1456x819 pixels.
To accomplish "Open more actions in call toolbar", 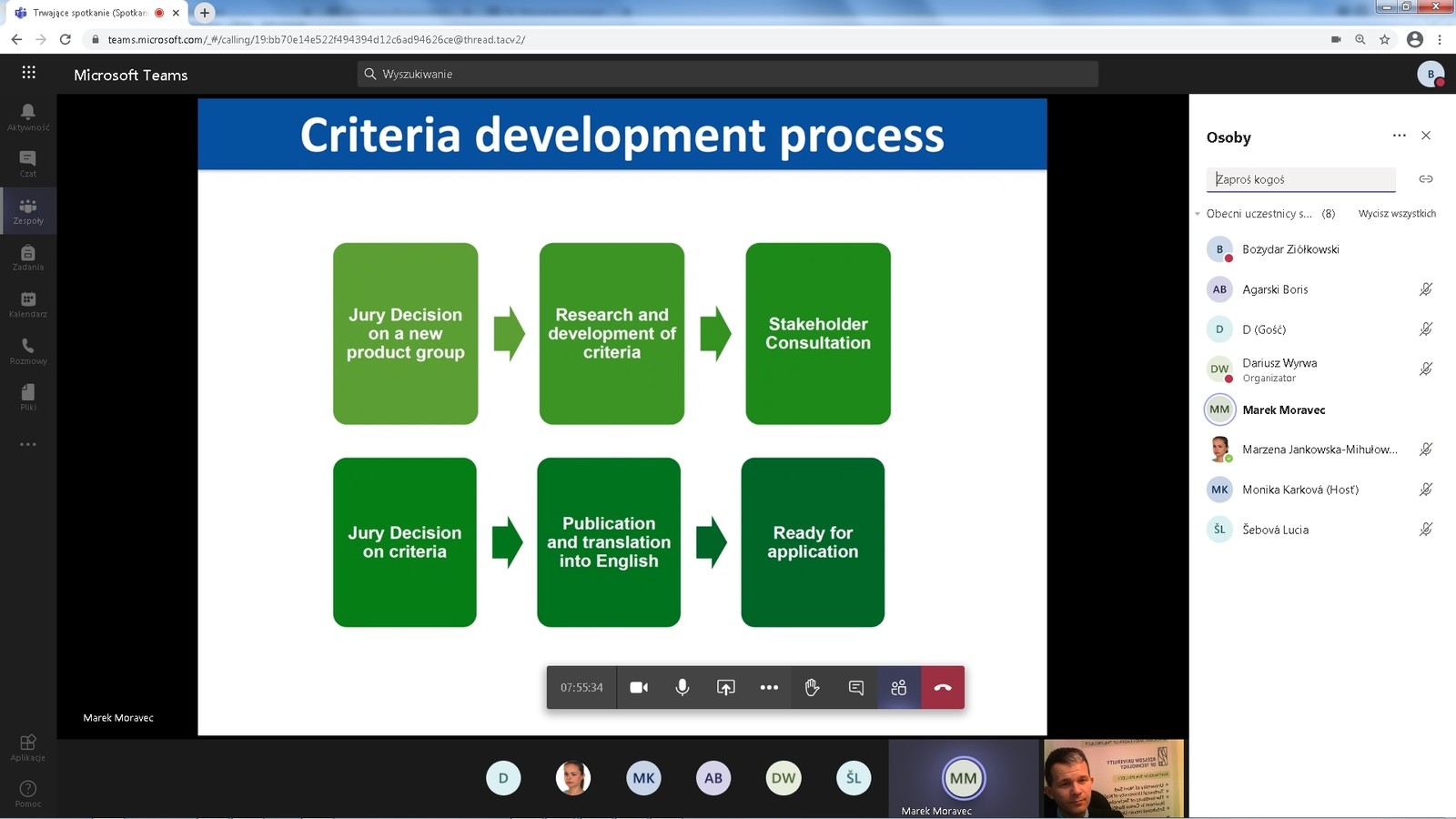I will pyautogui.click(x=769, y=687).
